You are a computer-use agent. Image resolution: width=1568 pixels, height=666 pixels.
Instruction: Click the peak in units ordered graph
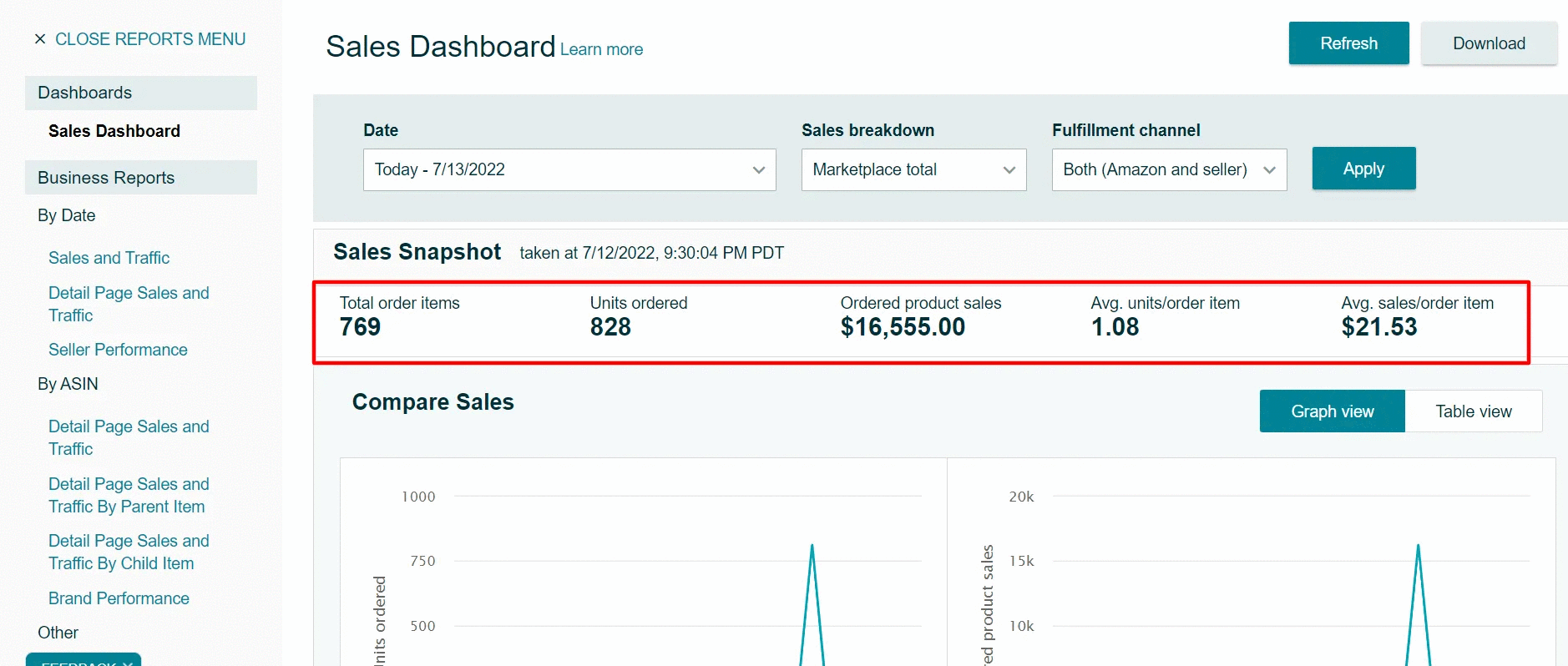click(x=812, y=547)
